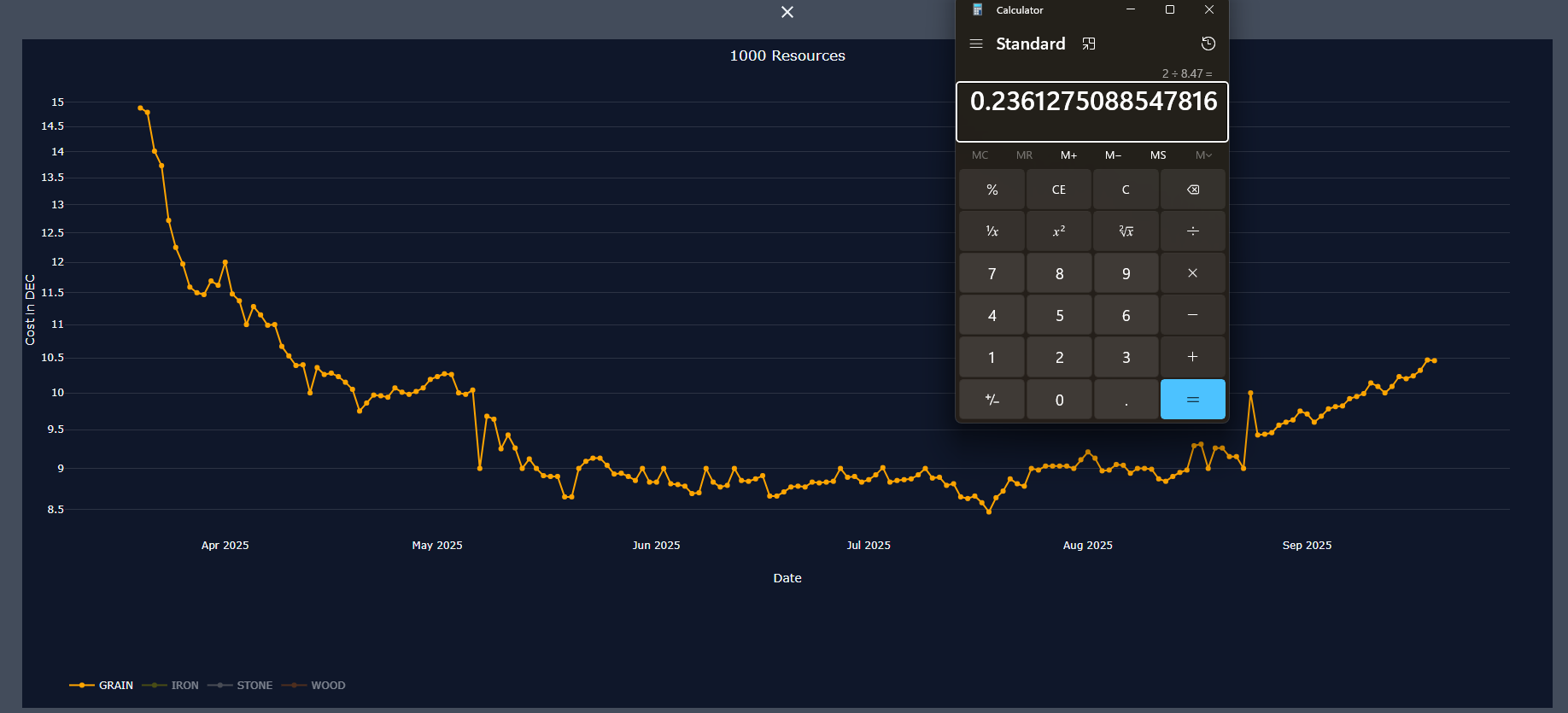This screenshot has height=713, width=1568.
Task: Hide the GRAIN series in legend
Action: tap(102, 686)
